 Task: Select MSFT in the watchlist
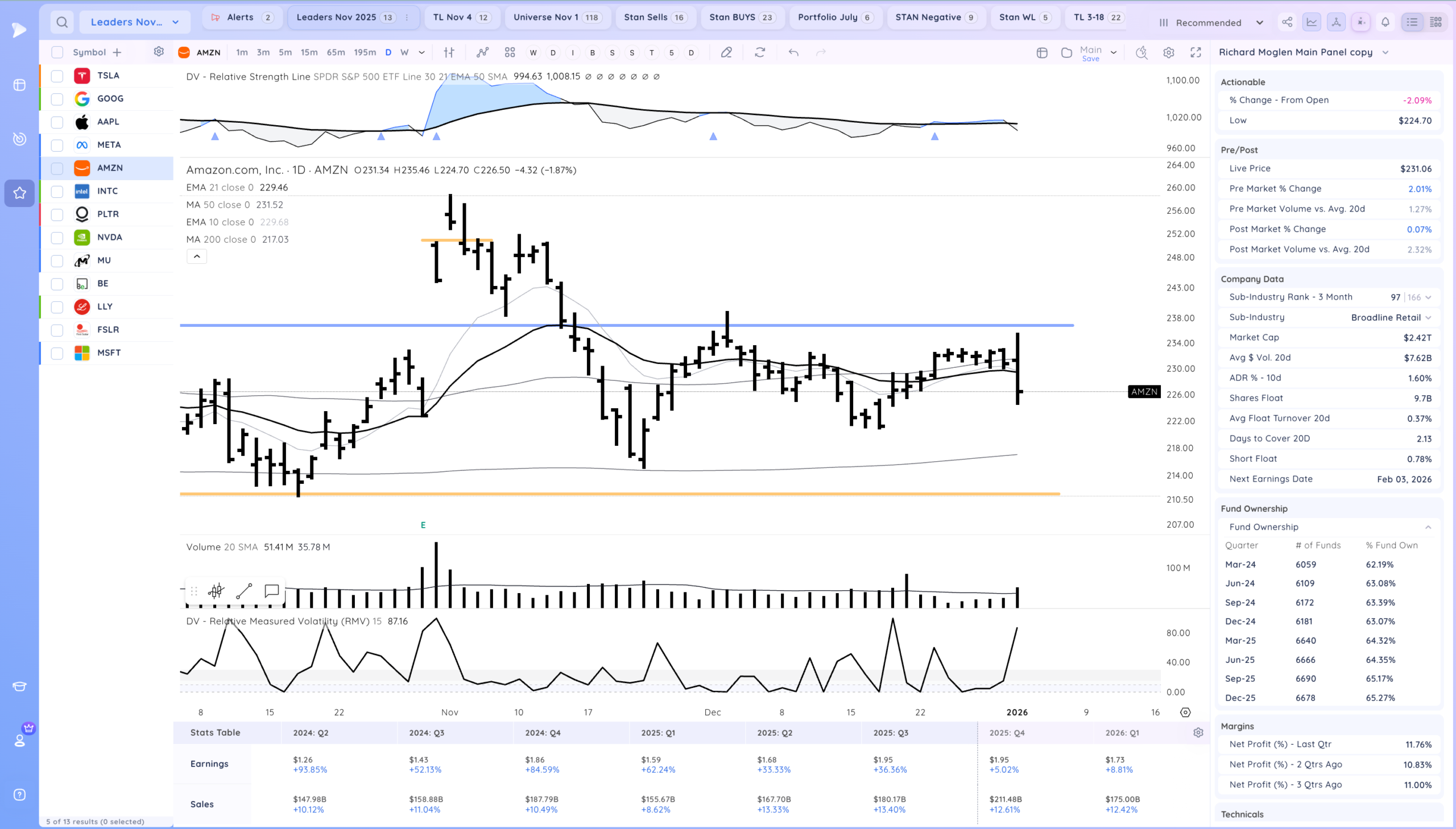(x=109, y=353)
